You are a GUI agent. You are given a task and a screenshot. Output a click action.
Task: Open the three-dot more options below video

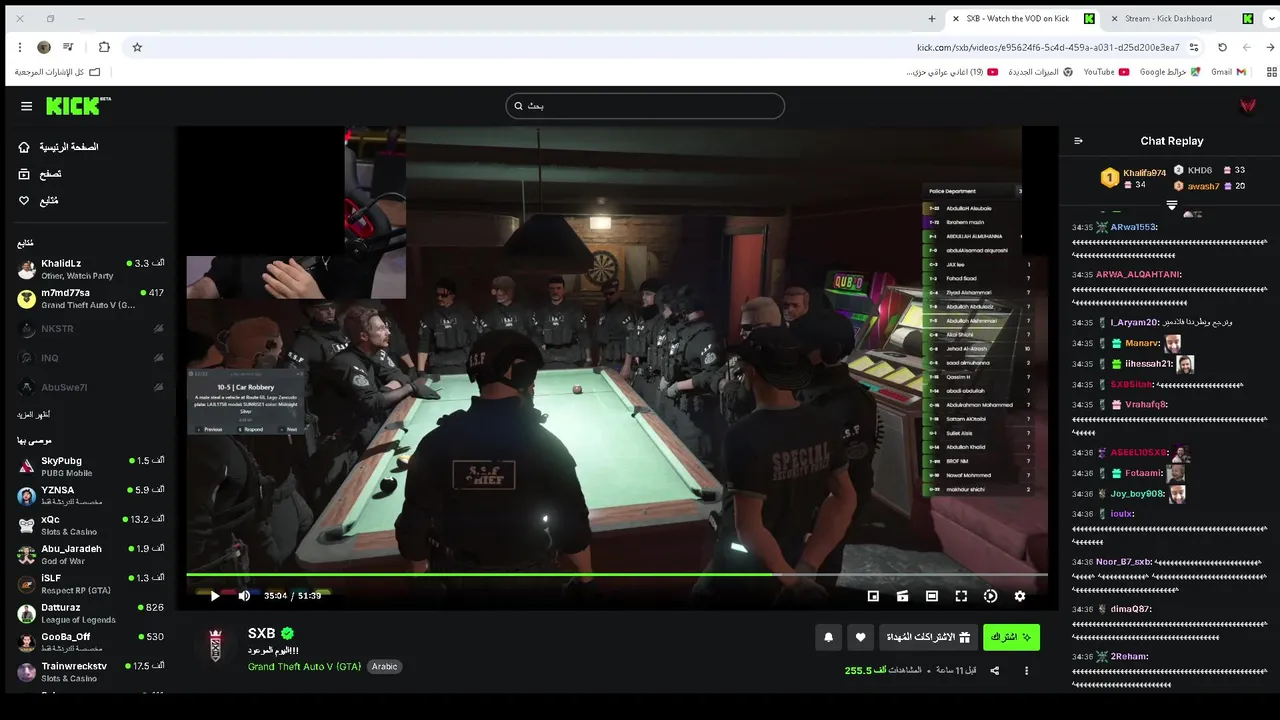[1026, 670]
